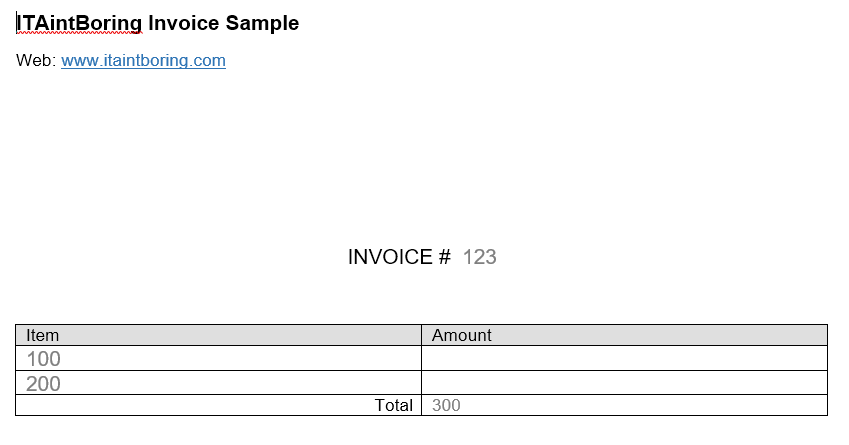Click the Total label cell
The width and height of the screenshot is (849, 445).
218,405
